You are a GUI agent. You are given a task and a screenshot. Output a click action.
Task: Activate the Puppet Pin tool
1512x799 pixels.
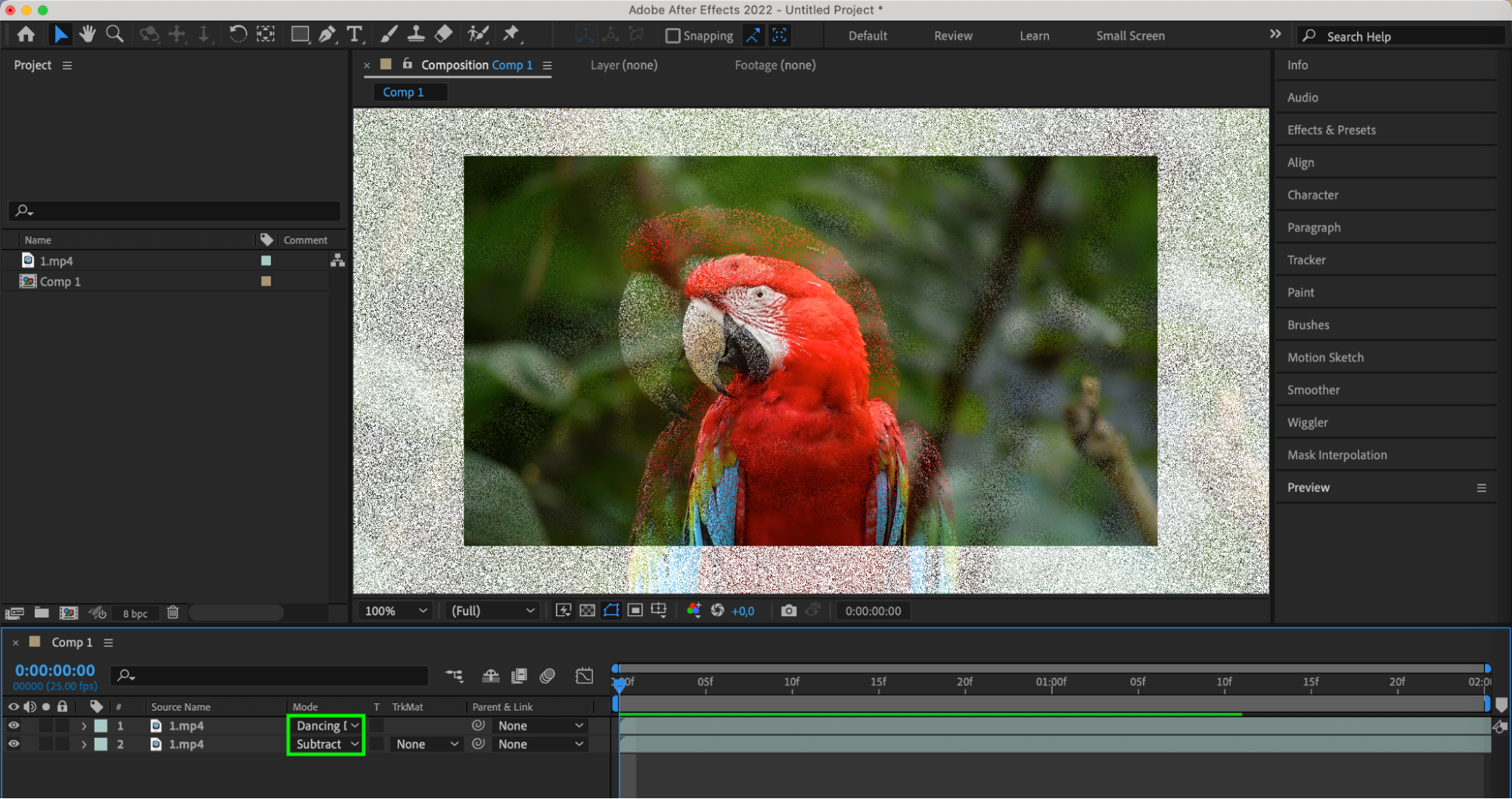click(x=511, y=34)
